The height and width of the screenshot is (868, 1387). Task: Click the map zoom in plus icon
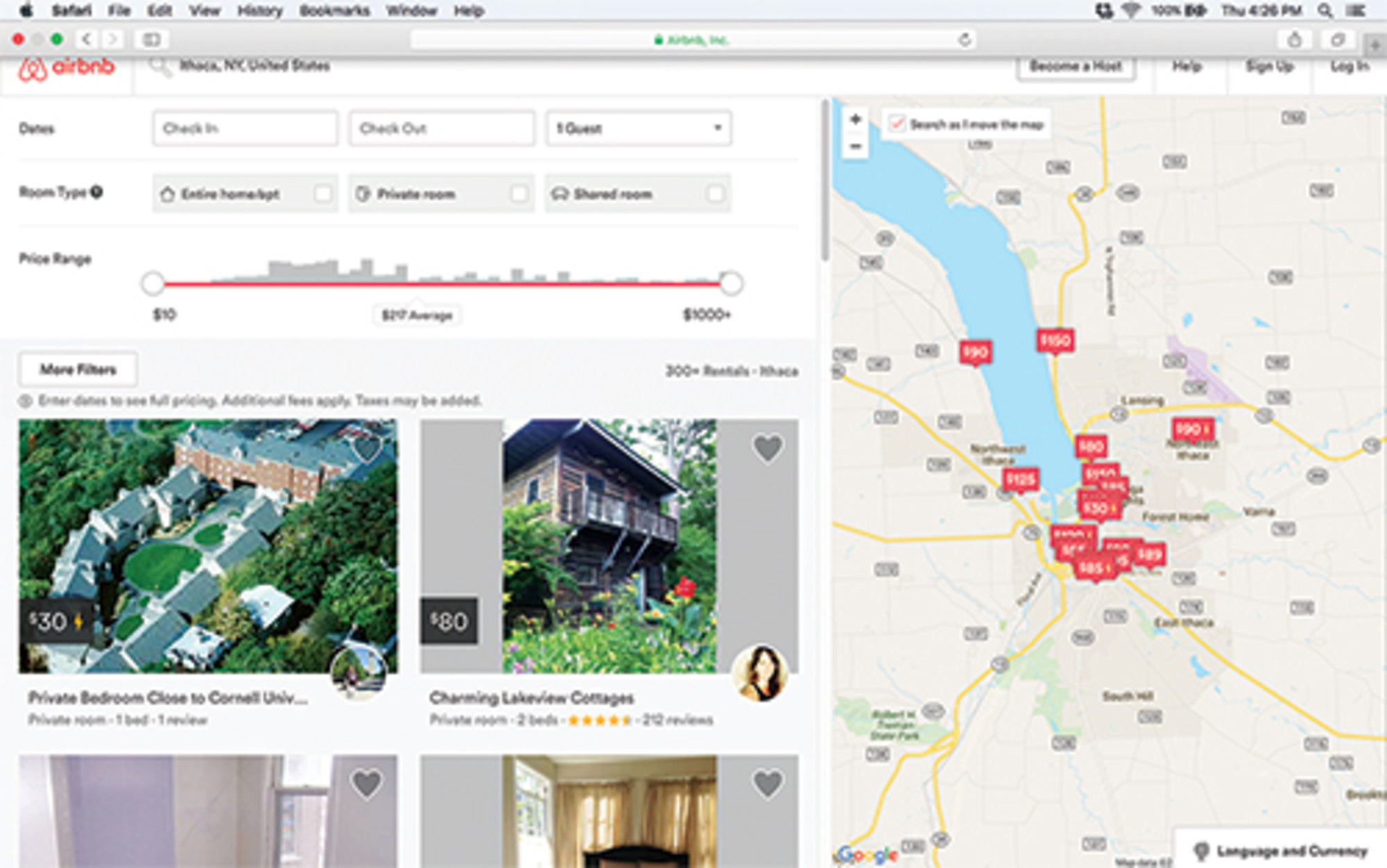[x=856, y=119]
